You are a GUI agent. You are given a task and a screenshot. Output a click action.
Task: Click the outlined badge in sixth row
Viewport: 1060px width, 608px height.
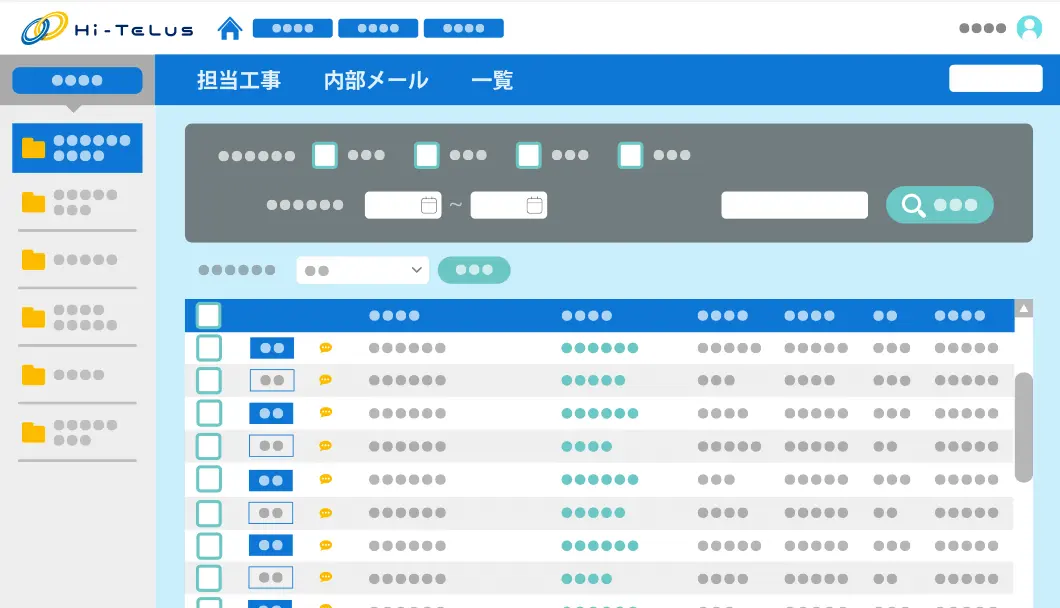point(271,513)
